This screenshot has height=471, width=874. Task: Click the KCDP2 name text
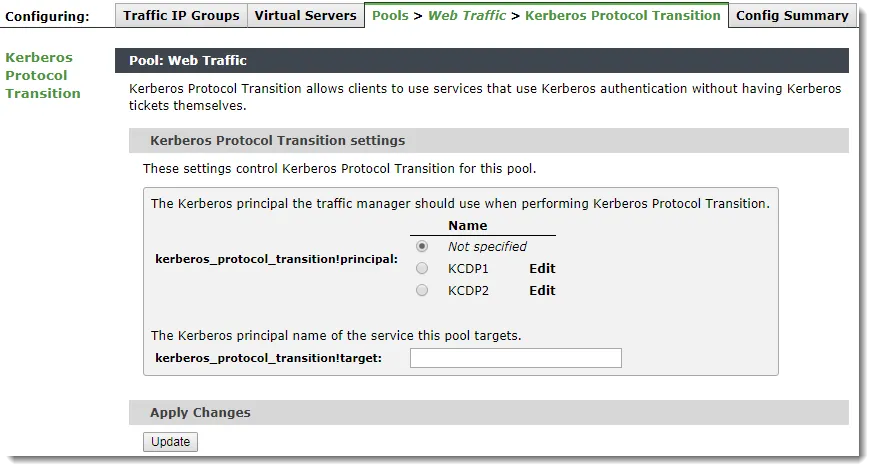coord(468,290)
